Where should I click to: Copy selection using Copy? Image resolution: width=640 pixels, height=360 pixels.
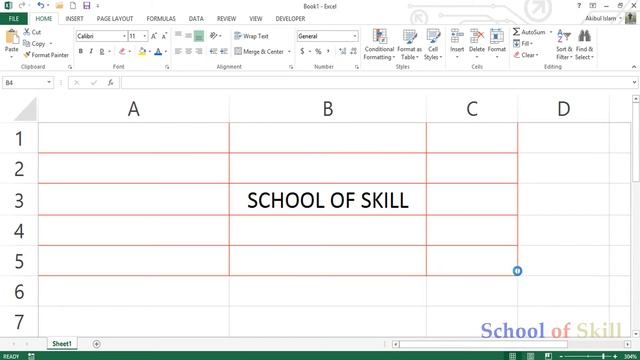[34, 43]
